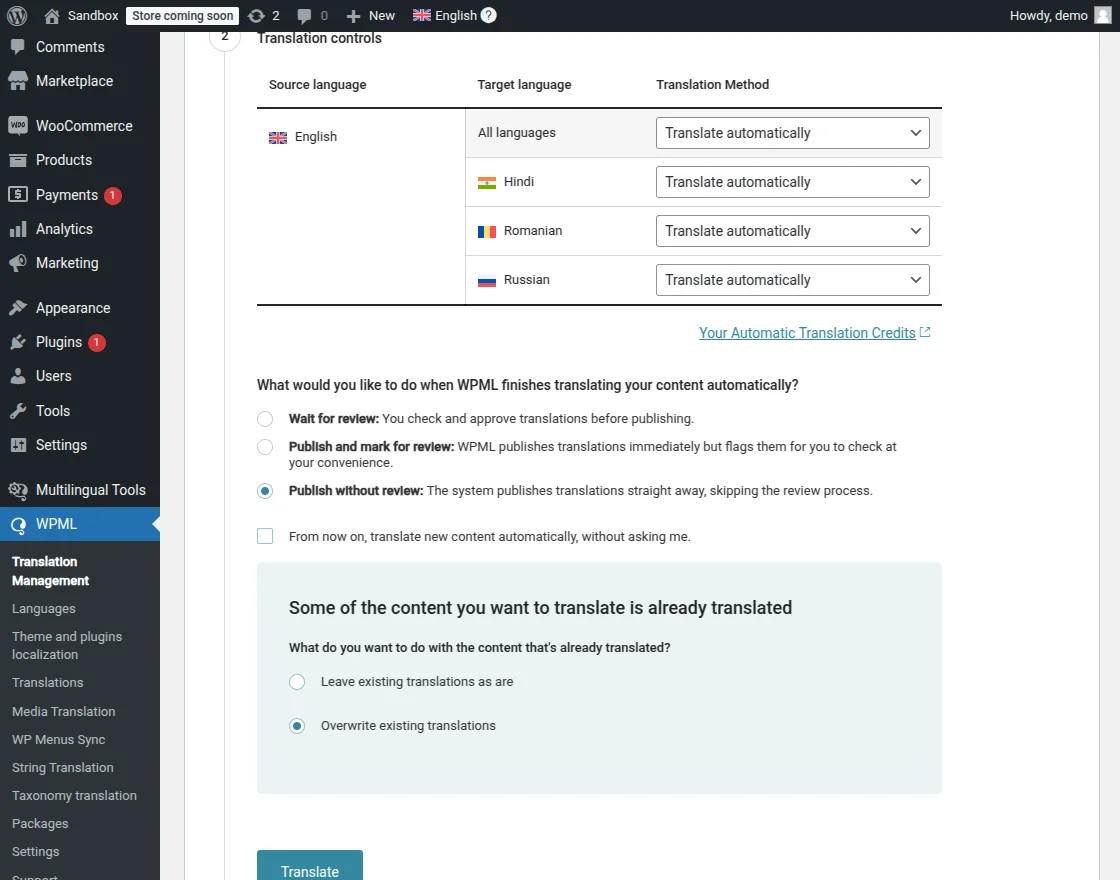
Task: Open String Translation in WPML menu
Action: coord(62,767)
